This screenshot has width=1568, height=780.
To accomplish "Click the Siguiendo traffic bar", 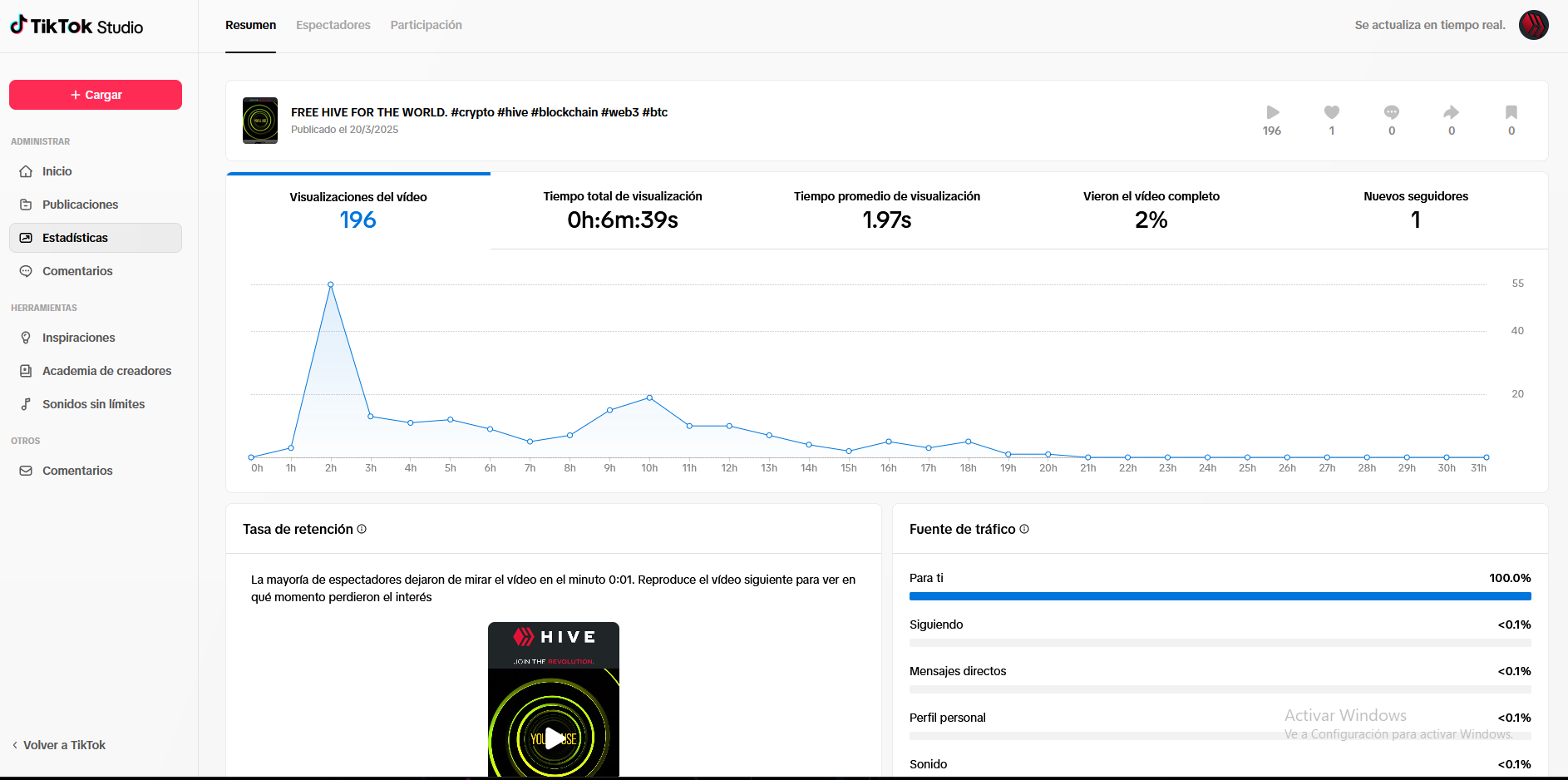I will [x=1220, y=643].
